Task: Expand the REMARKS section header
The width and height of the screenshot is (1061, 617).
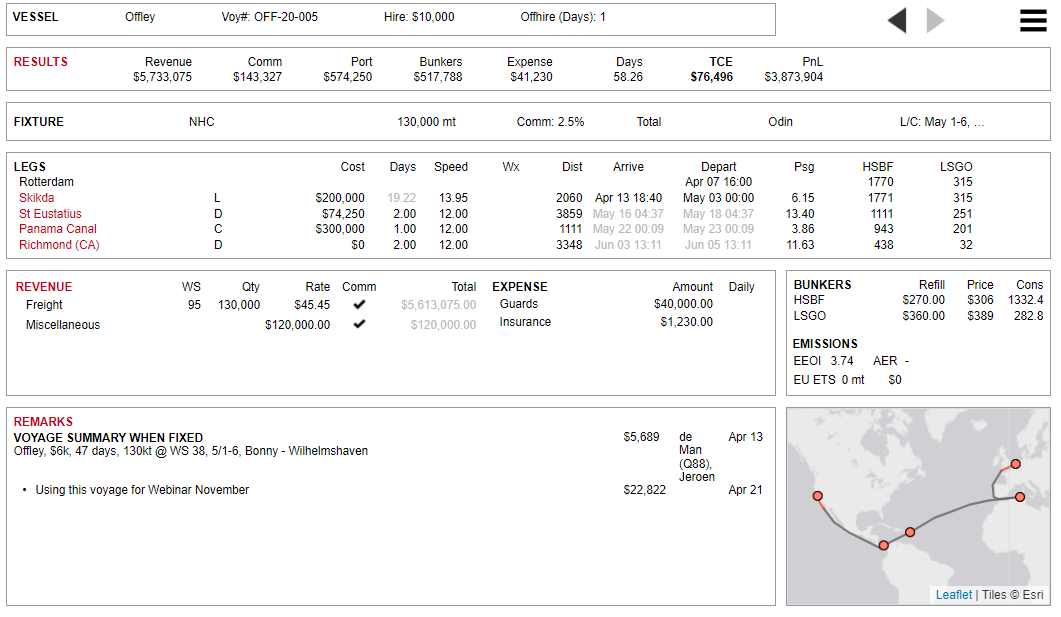Action: pyautogui.click(x=43, y=422)
